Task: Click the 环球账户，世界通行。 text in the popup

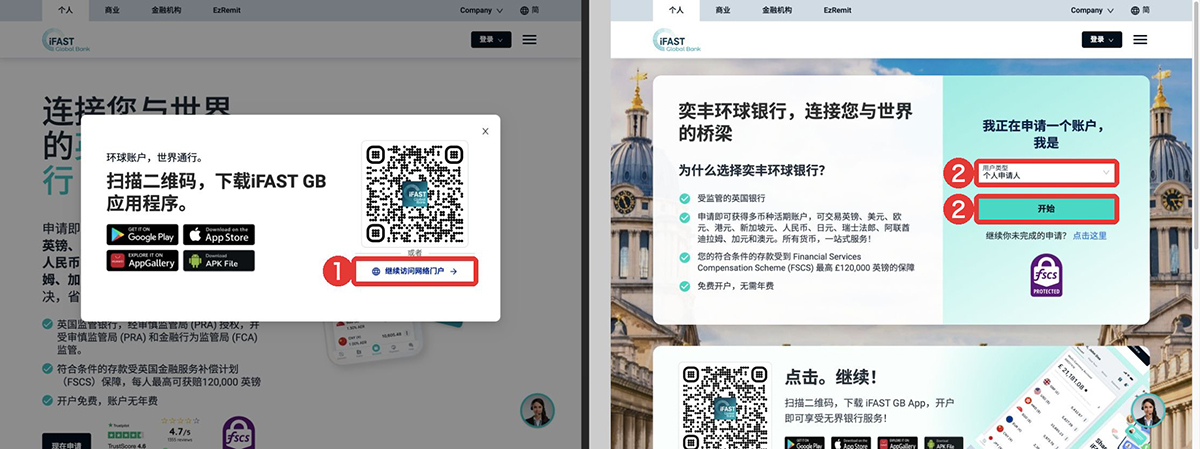Action: coord(155,157)
